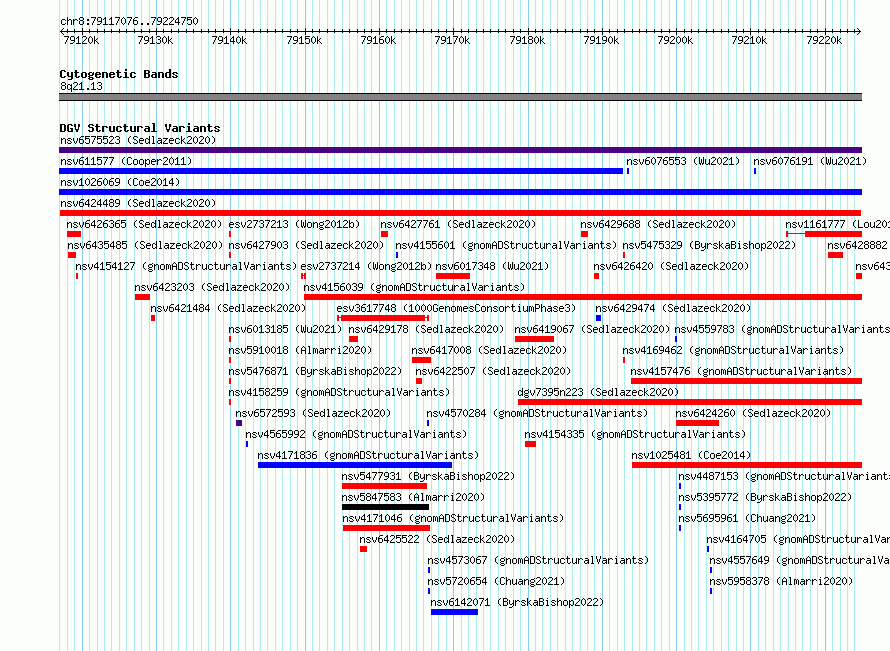Click the red esv3617748 variant bar
This screenshot has height=651, width=890.
[x=383, y=318]
